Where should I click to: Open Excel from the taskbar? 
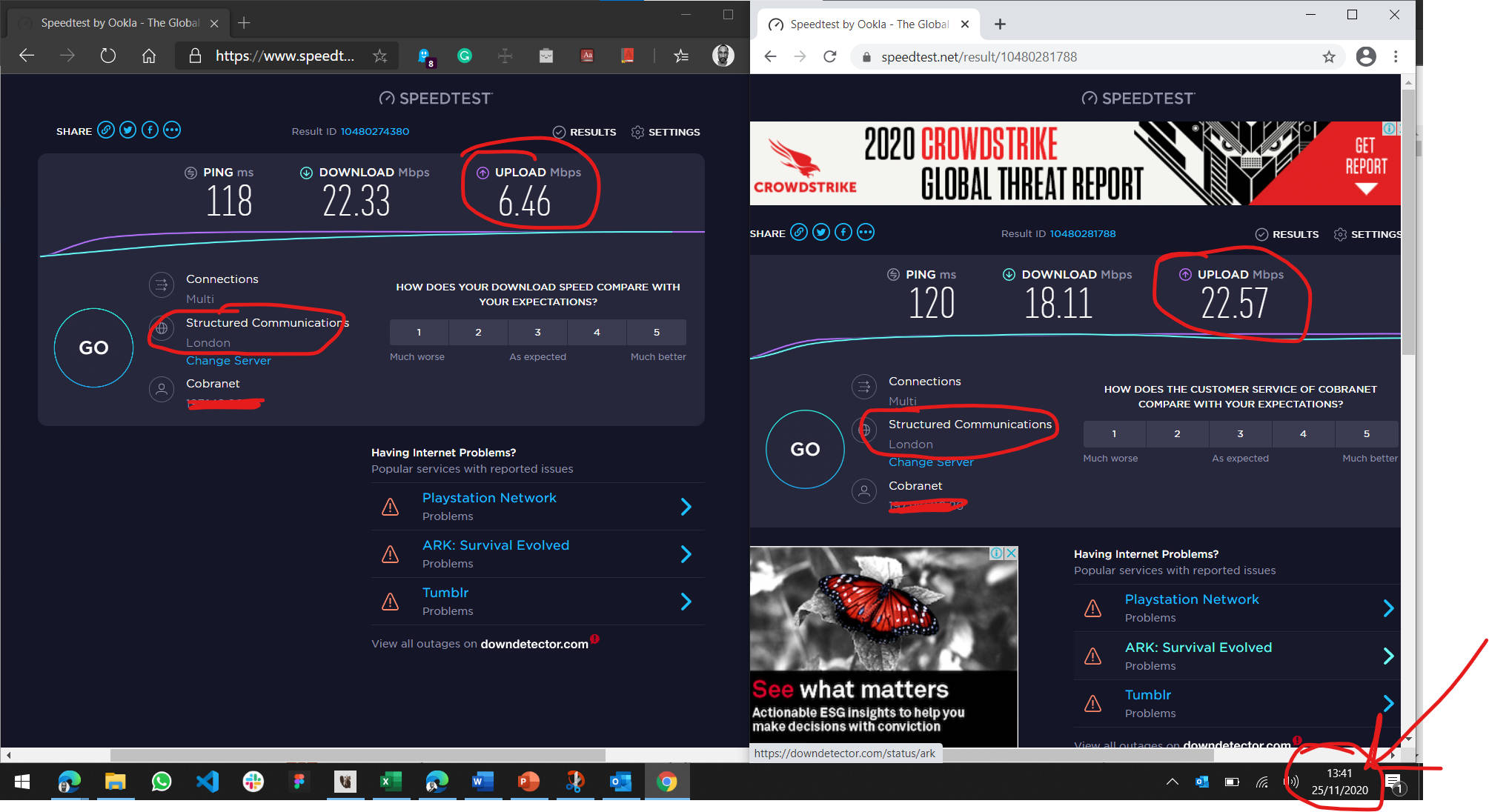tap(391, 782)
